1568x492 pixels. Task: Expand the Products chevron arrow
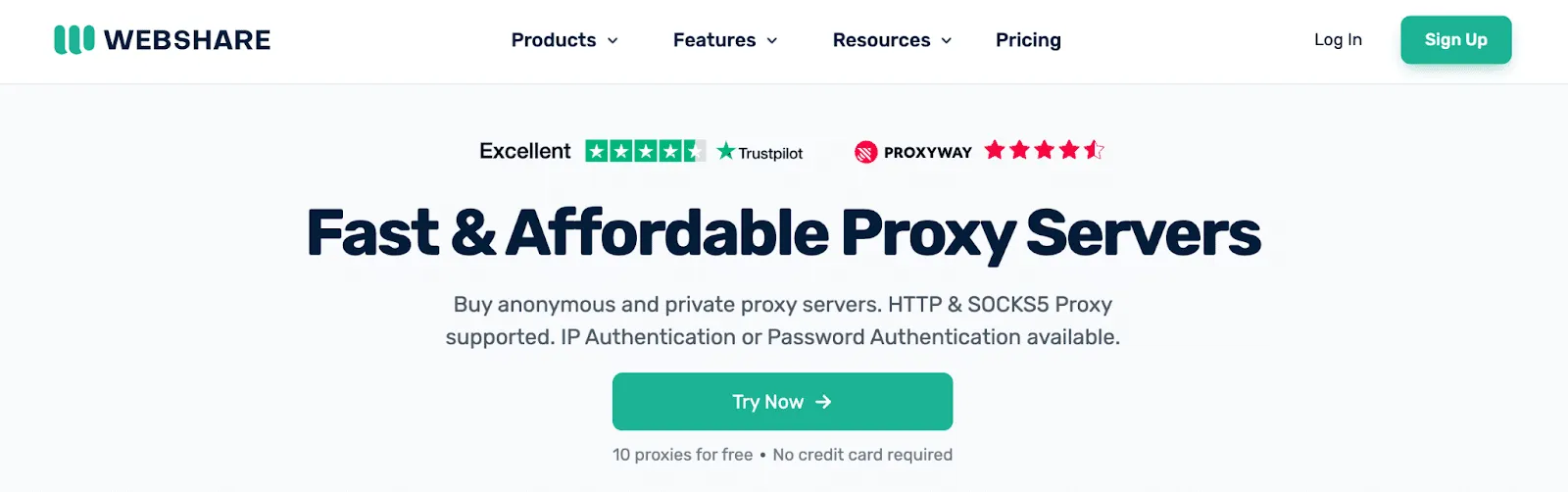(612, 41)
